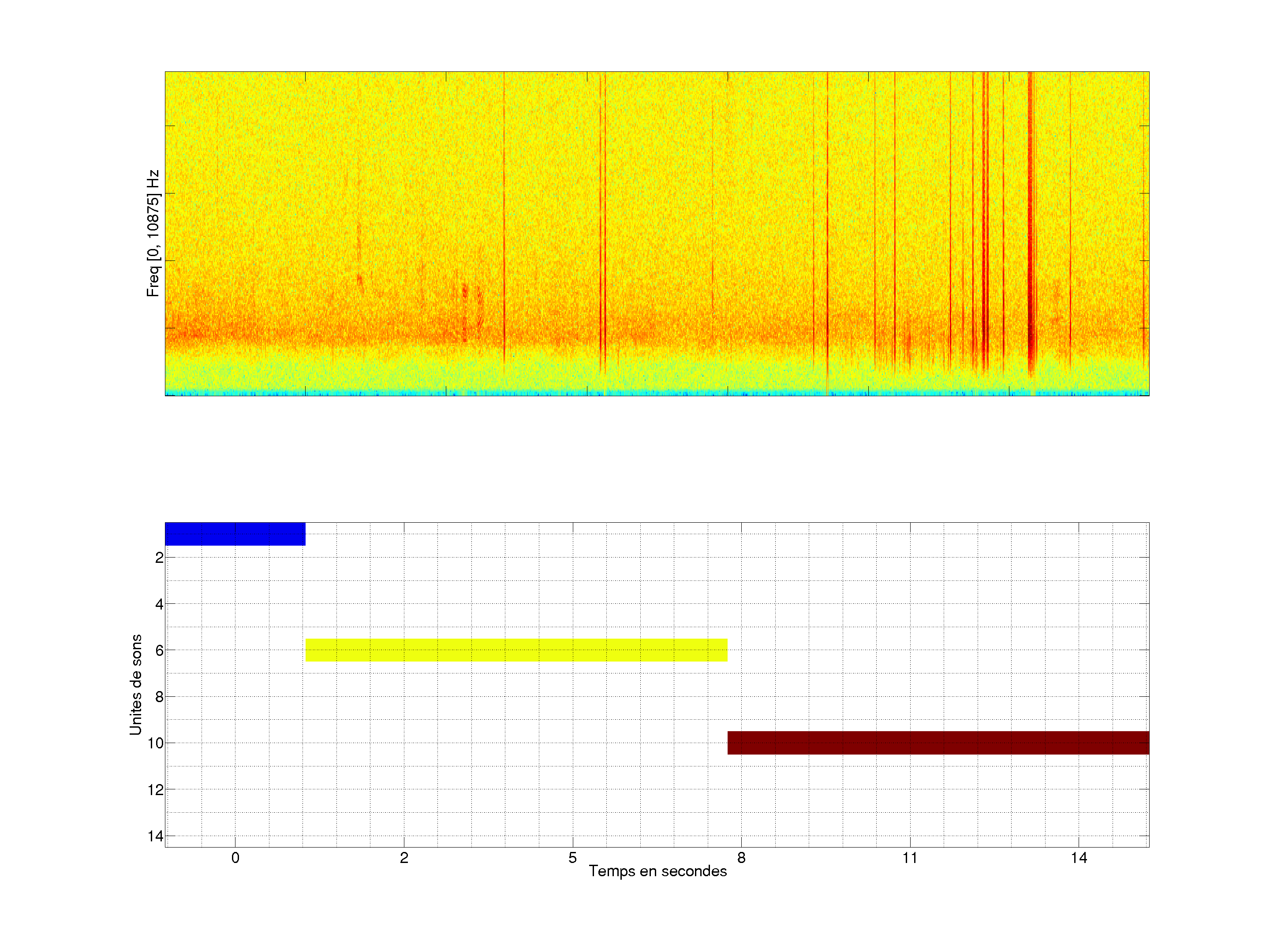Click y-axis tick label 14
The height and width of the screenshot is (952, 1270).
[156, 836]
